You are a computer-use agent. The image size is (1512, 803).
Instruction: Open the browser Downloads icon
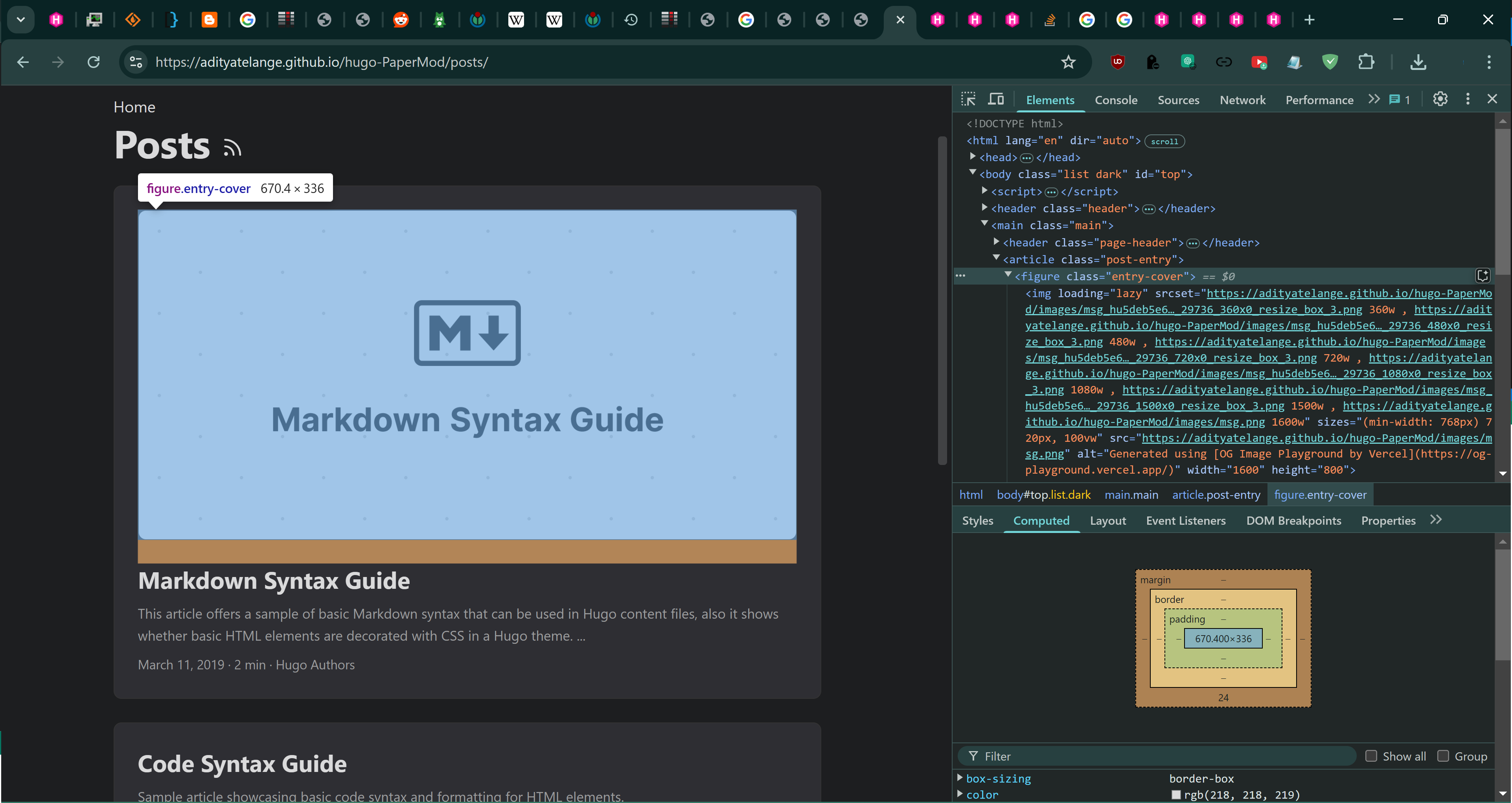click(x=1418, y=62)
